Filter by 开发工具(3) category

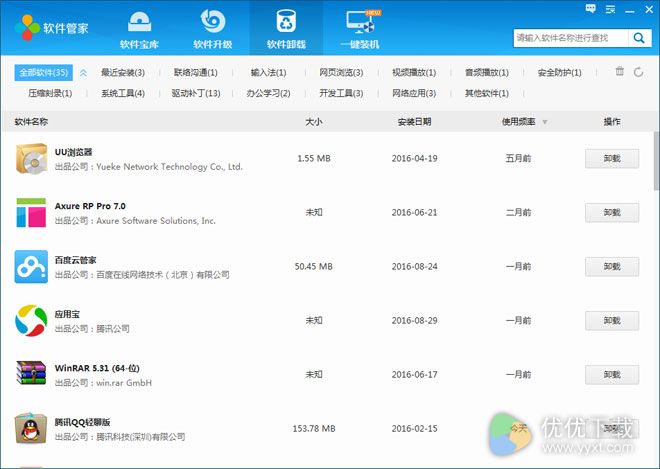click(341, 93)
